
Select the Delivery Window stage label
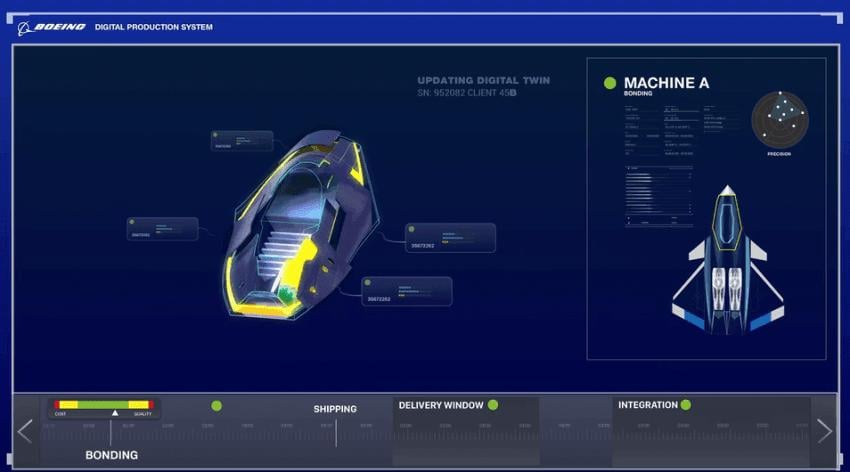[x=441, y=405]
